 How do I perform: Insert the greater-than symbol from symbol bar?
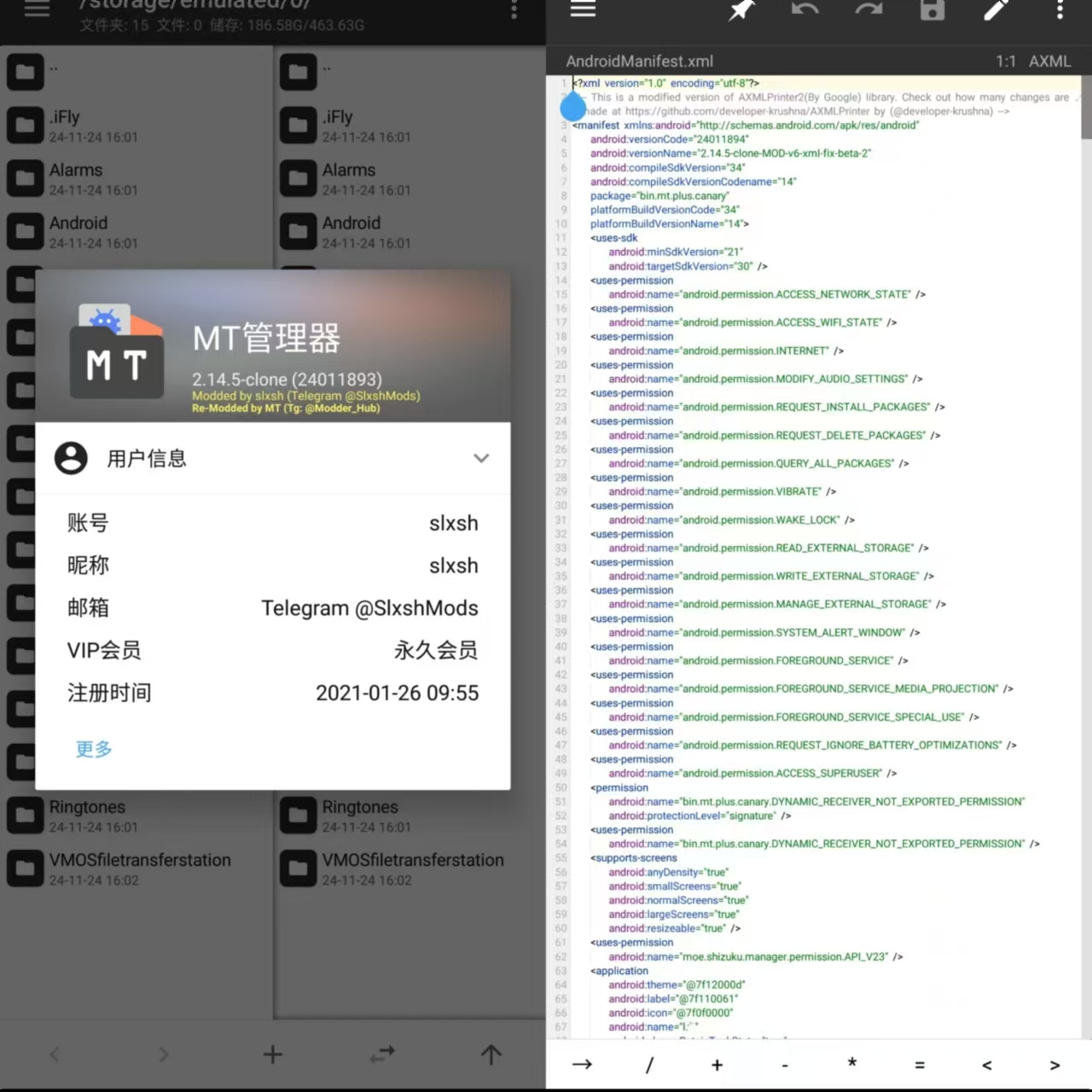1054,1065
